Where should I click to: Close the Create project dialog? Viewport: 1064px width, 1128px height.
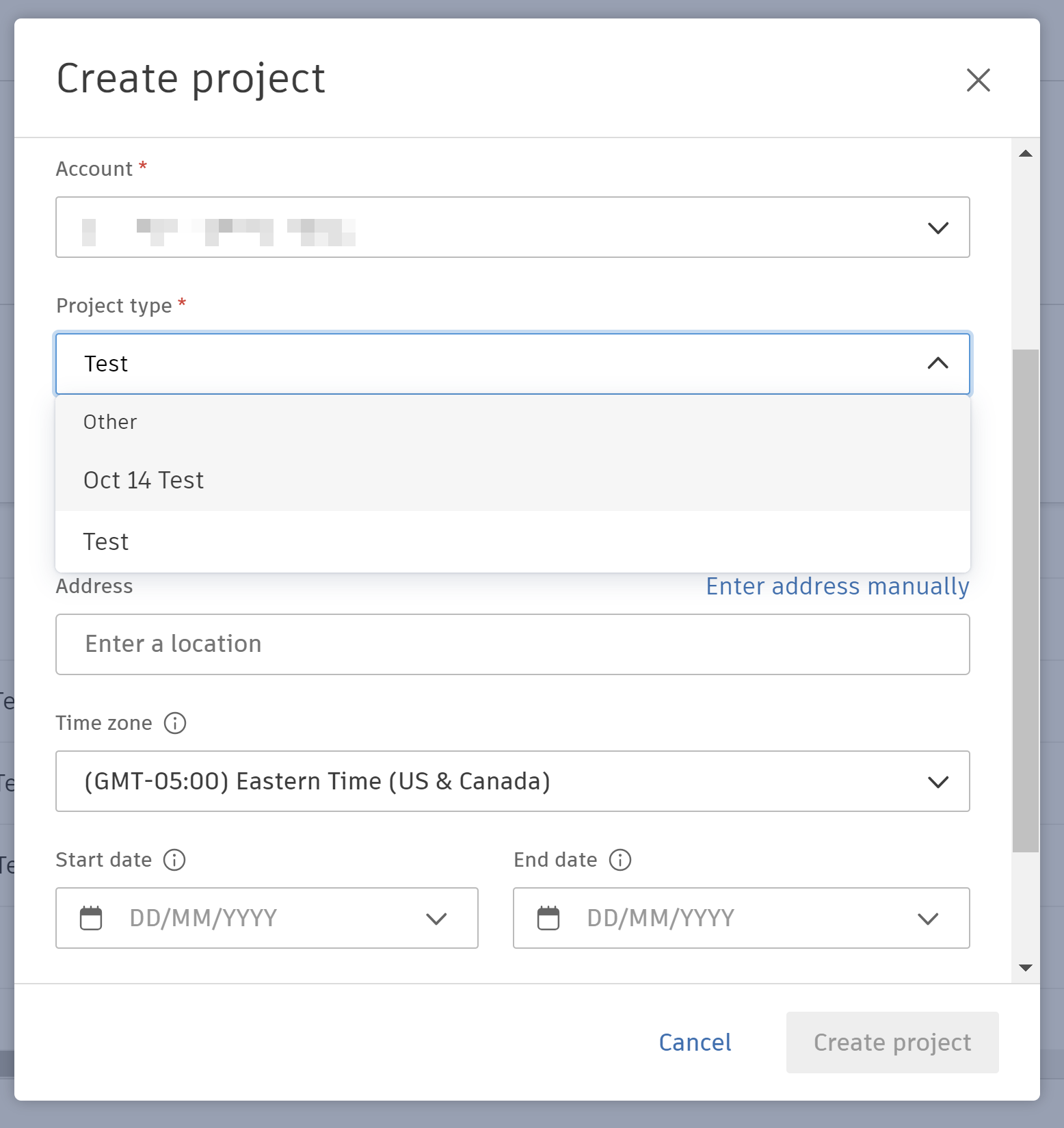pos(978,80)
